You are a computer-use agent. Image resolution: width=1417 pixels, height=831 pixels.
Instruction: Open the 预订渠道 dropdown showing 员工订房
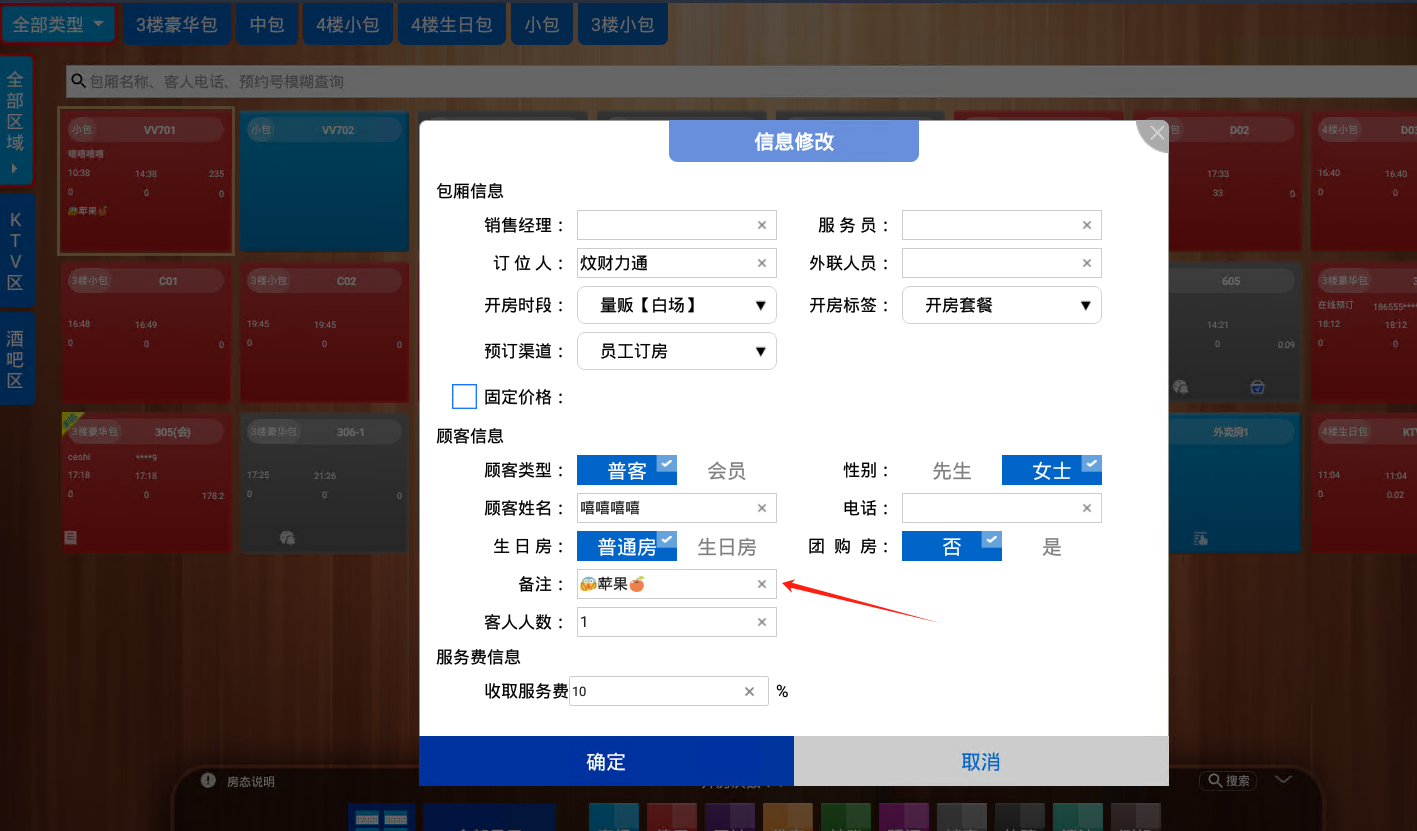pos(677,351)
